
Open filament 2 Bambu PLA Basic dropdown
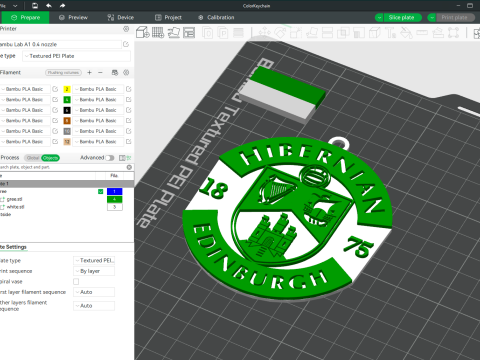point(98,89)
